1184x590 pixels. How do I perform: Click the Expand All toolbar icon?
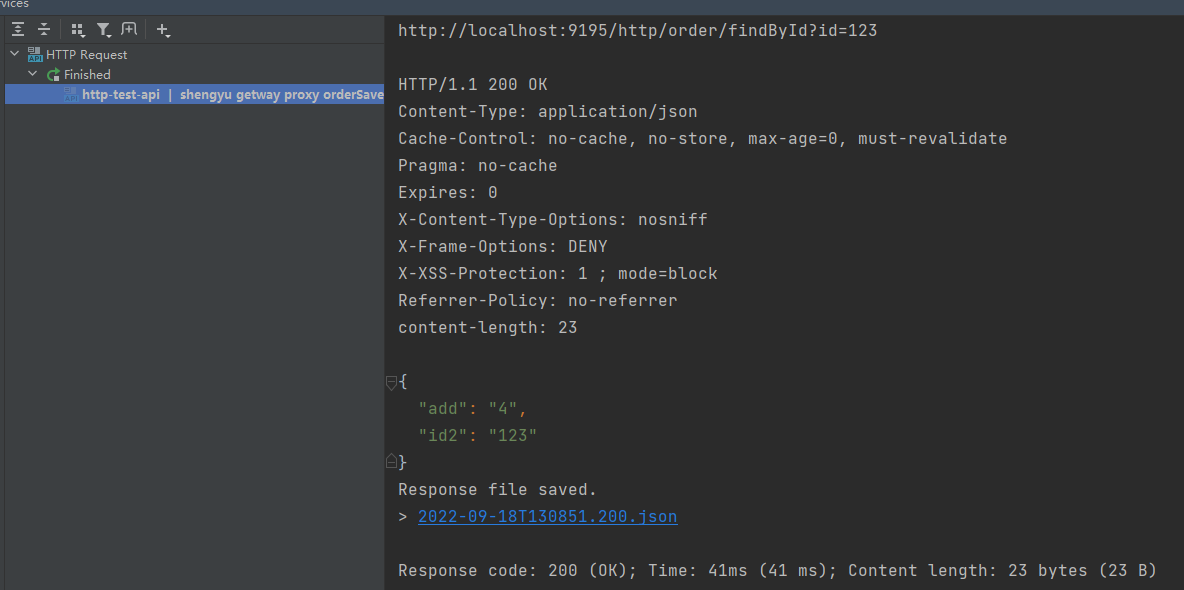click(x=18, y=30)
